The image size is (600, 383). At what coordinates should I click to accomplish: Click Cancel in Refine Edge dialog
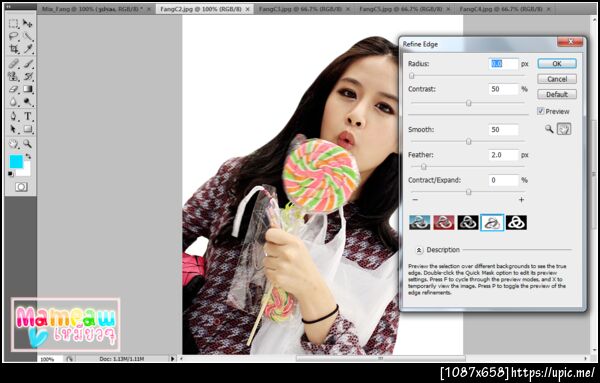coord(557,79)
